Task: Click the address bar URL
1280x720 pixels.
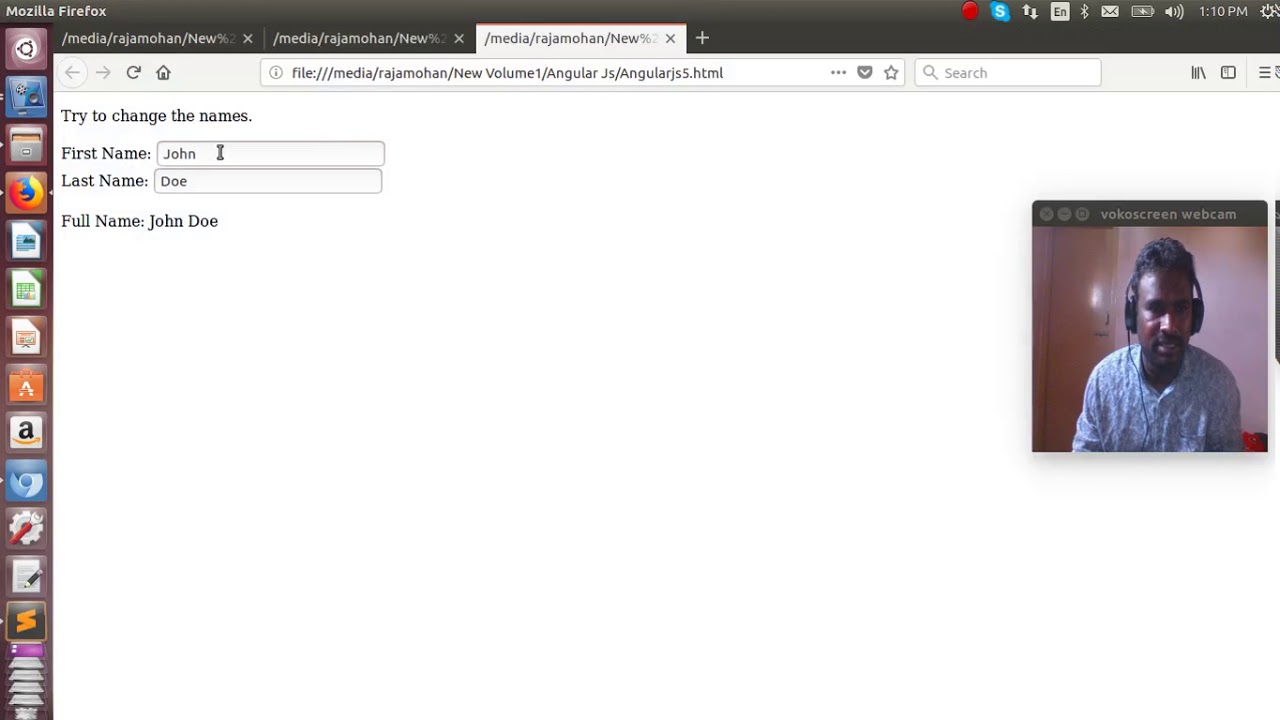Action: pyautogui.click(x=507, y=72)
